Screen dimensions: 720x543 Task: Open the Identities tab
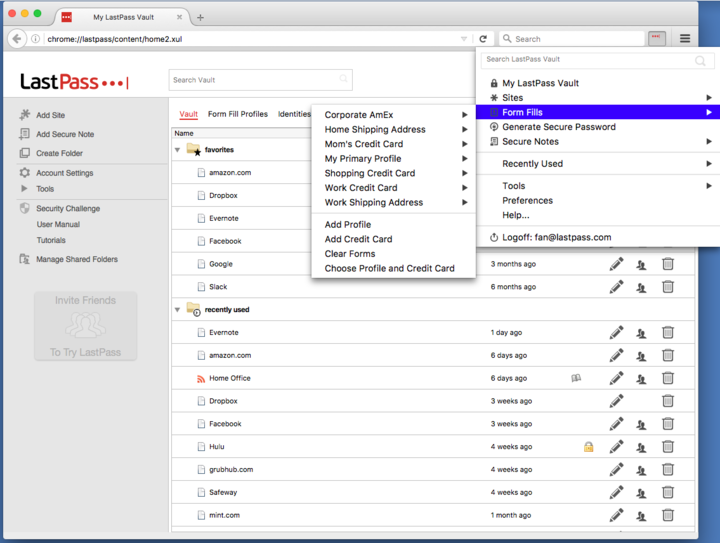(x=294, y=114)
